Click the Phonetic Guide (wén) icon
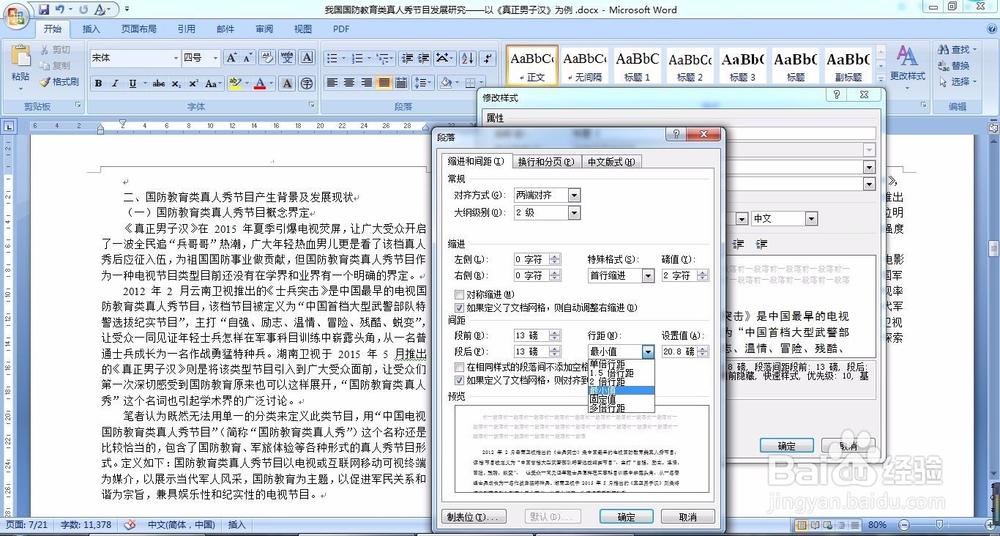 pyautogui.click(x=287, y=58)
